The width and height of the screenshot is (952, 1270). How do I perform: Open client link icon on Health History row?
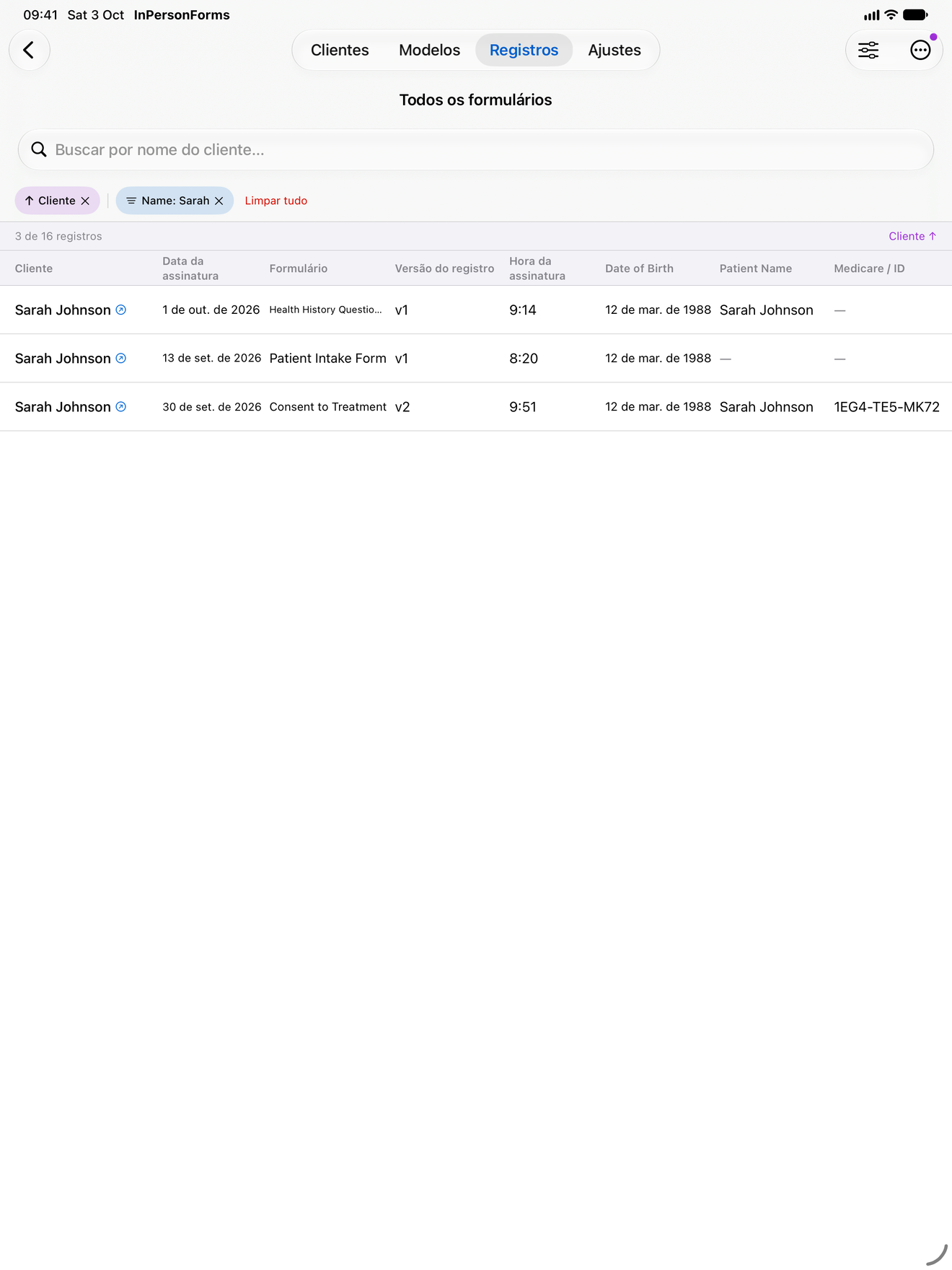tap(121, 310)
